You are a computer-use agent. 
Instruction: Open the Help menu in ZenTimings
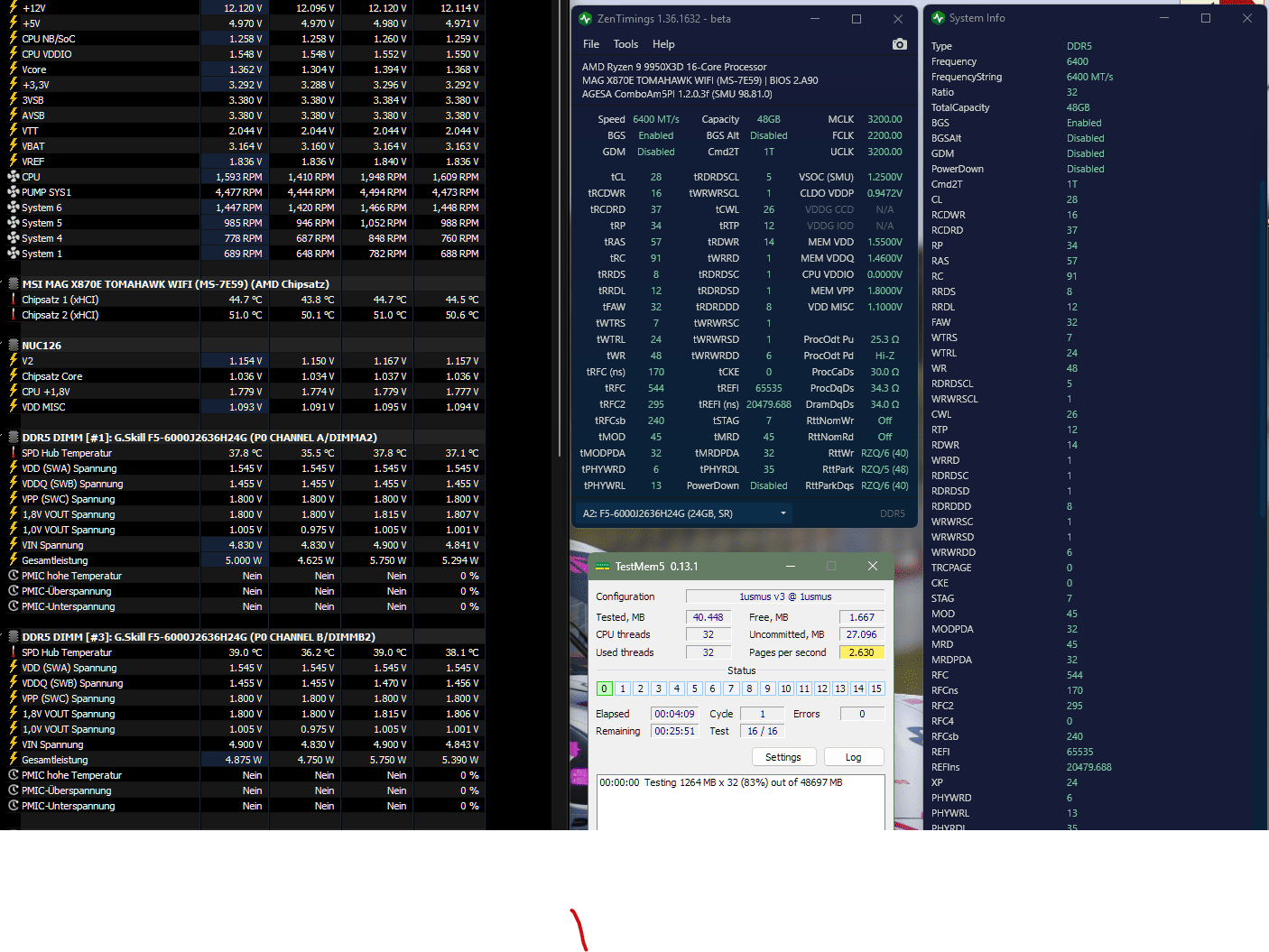[x=663, y=44]
